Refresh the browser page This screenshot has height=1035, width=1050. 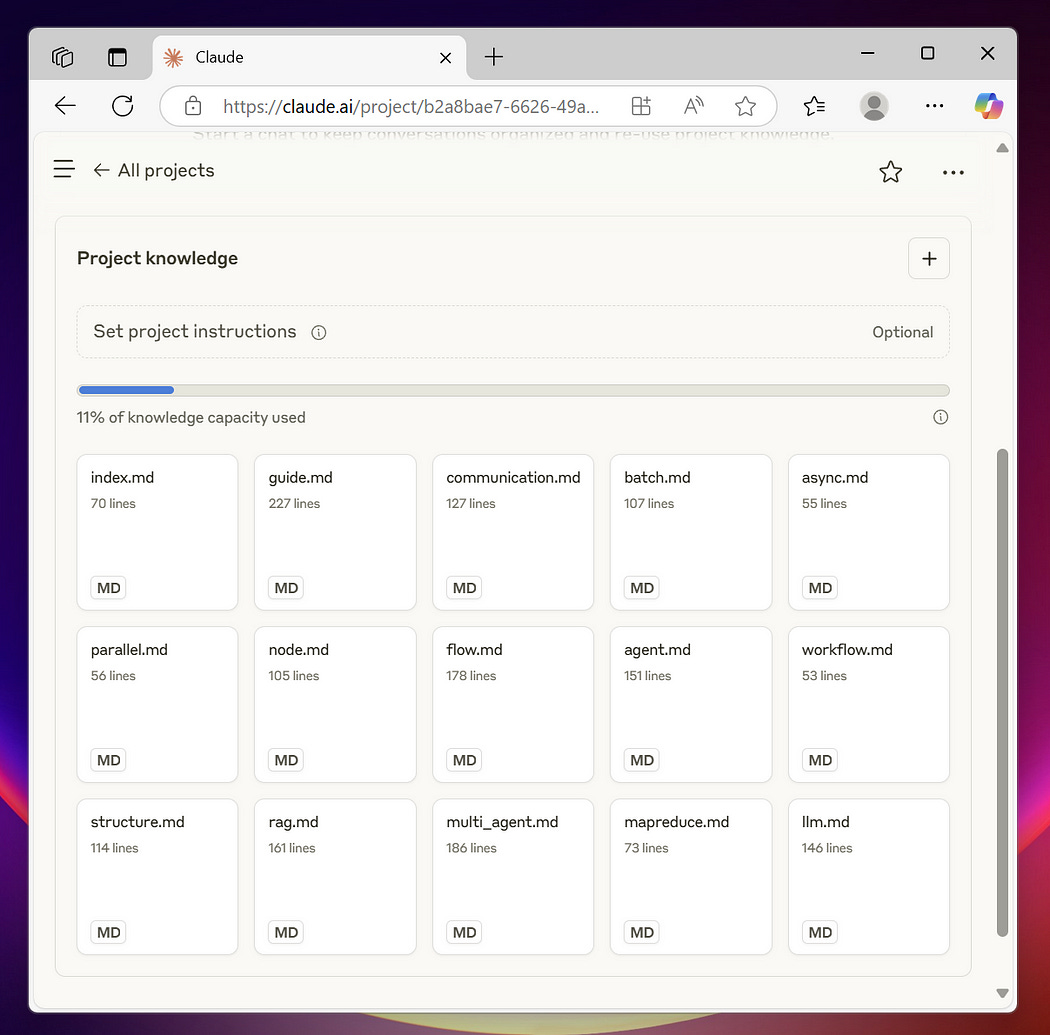point(123,106)
